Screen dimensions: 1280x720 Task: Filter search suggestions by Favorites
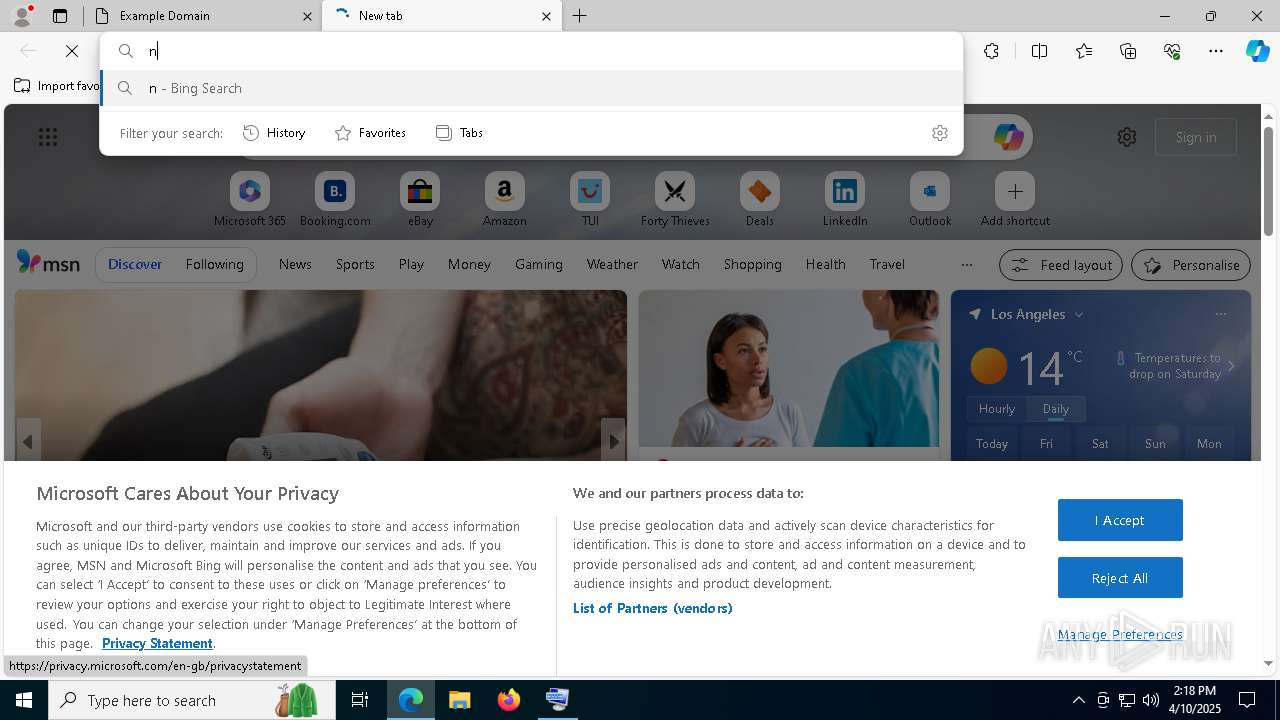coord(371,133)
